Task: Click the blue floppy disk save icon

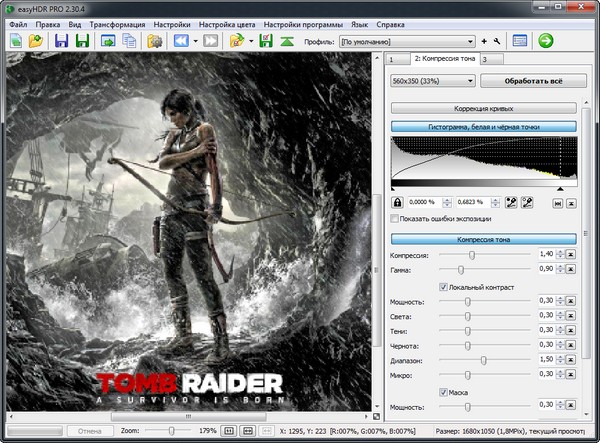Action: [x=61, y=41]
